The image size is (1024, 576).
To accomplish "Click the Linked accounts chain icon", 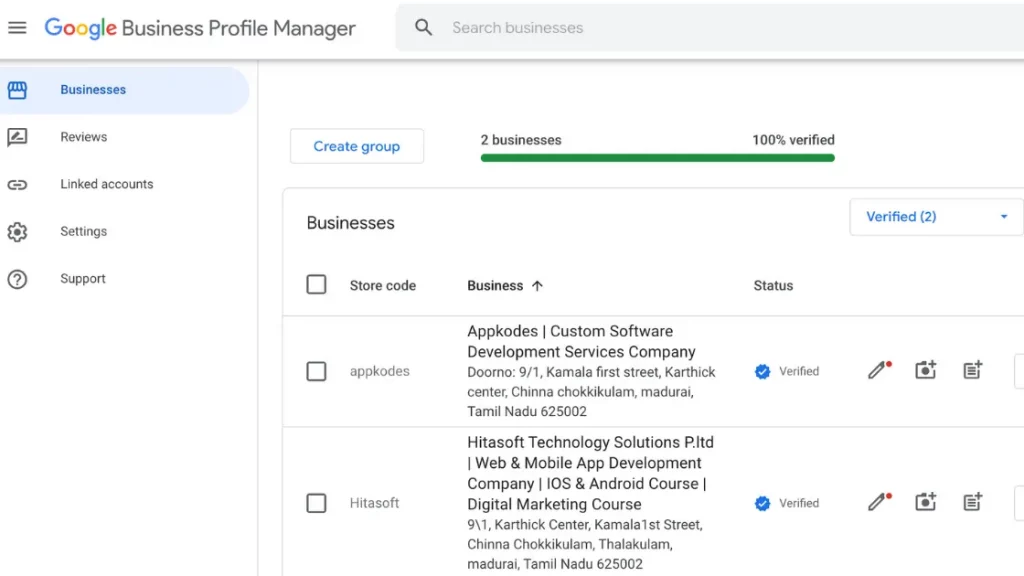I will click(x=17, y=185).
